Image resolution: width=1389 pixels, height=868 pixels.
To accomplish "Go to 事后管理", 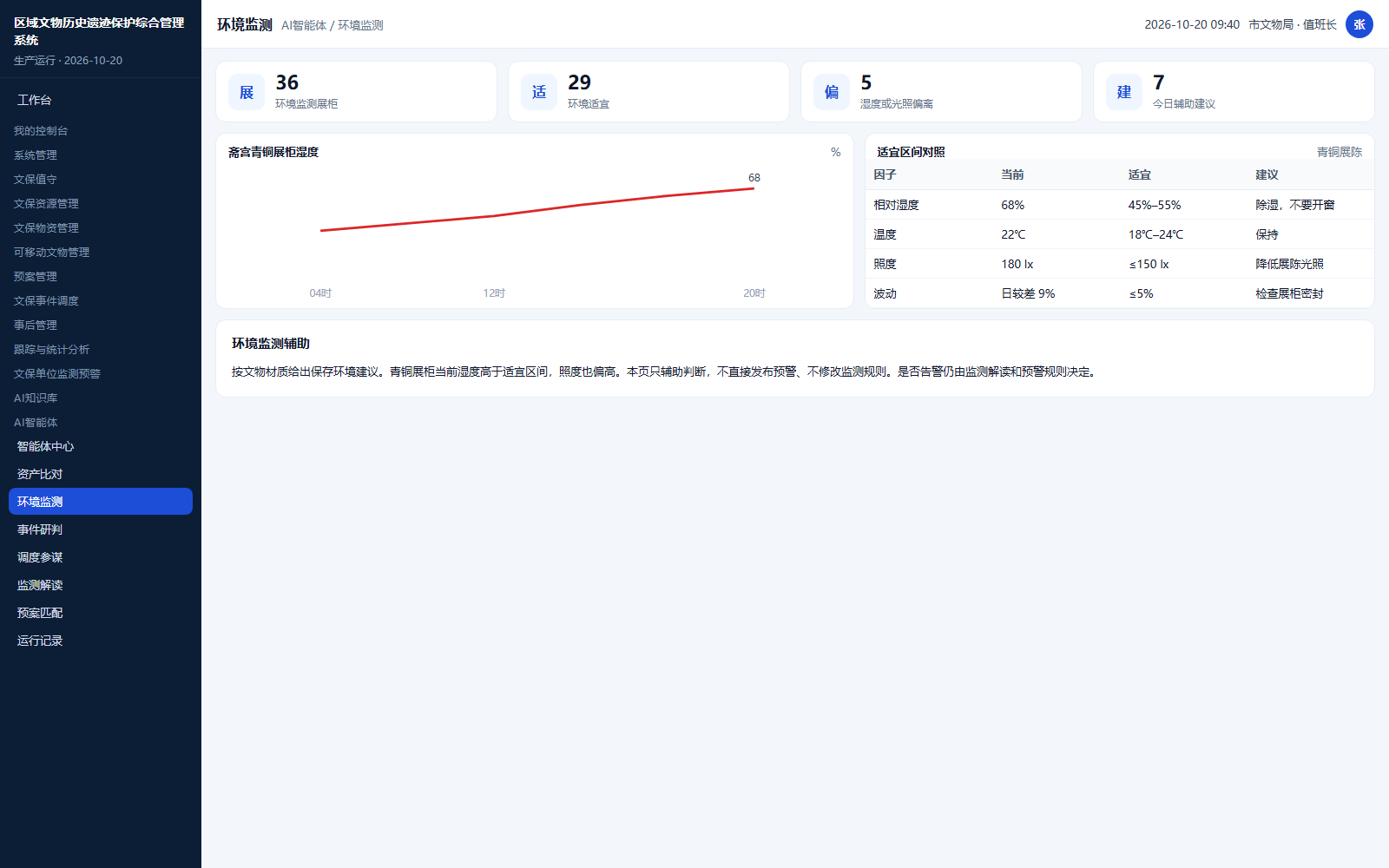I will click(x=36, y=325).
